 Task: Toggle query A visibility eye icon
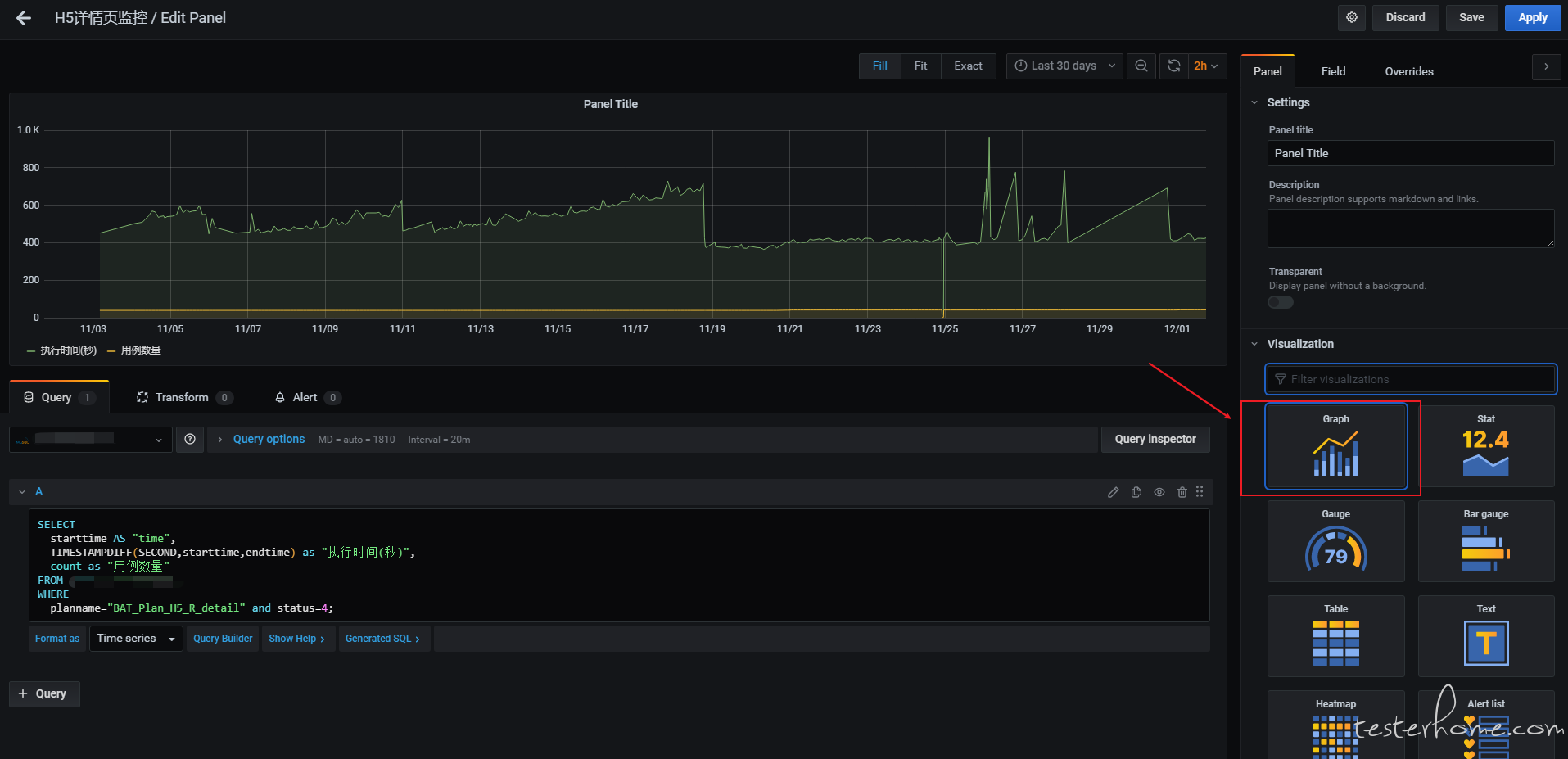tap(1159, 492)
